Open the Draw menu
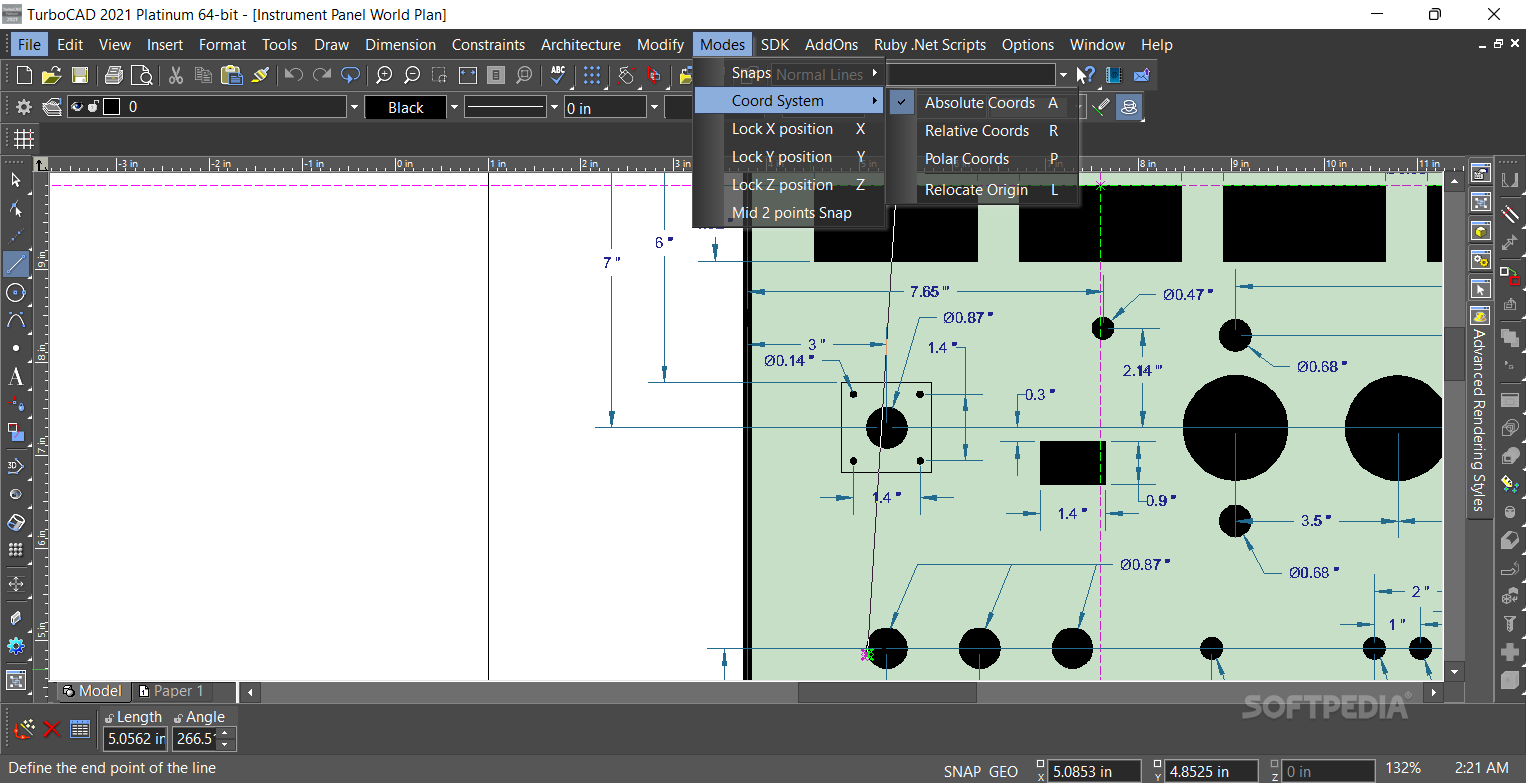1526x783 pixels. 331,44
